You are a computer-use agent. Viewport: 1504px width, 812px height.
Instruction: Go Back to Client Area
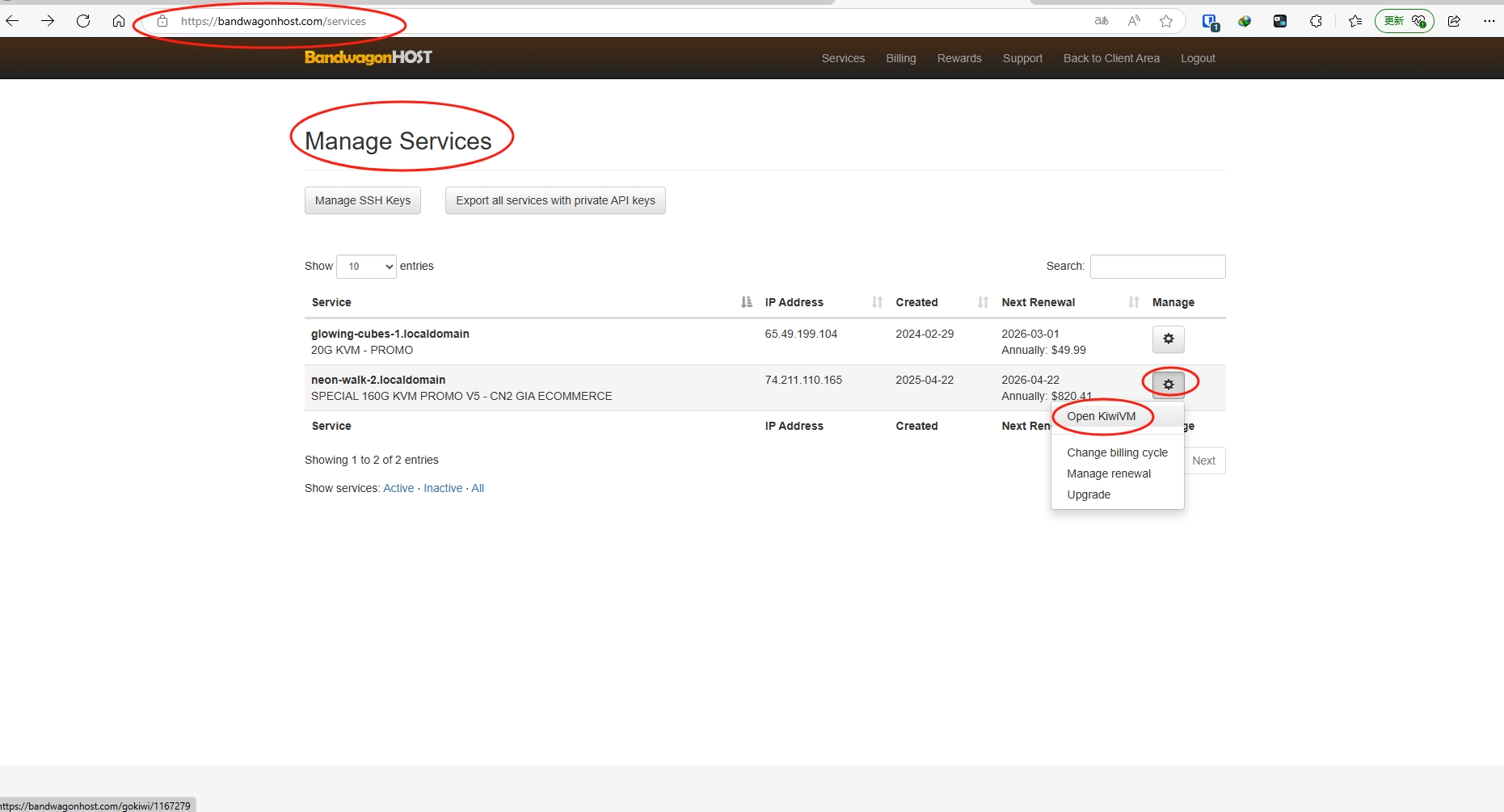coord(1111,58)
